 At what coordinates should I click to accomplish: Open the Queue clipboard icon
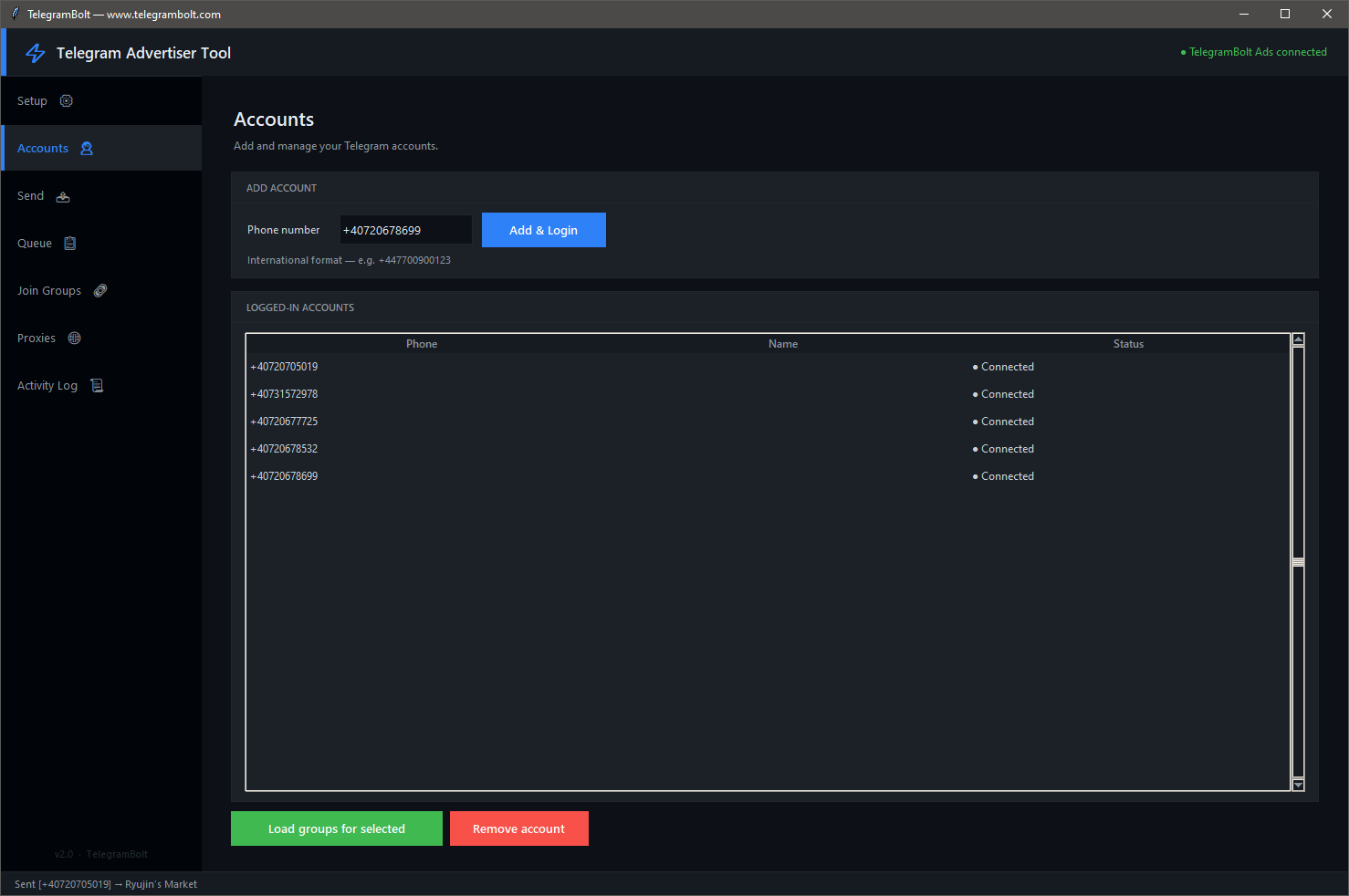(70, 244)
